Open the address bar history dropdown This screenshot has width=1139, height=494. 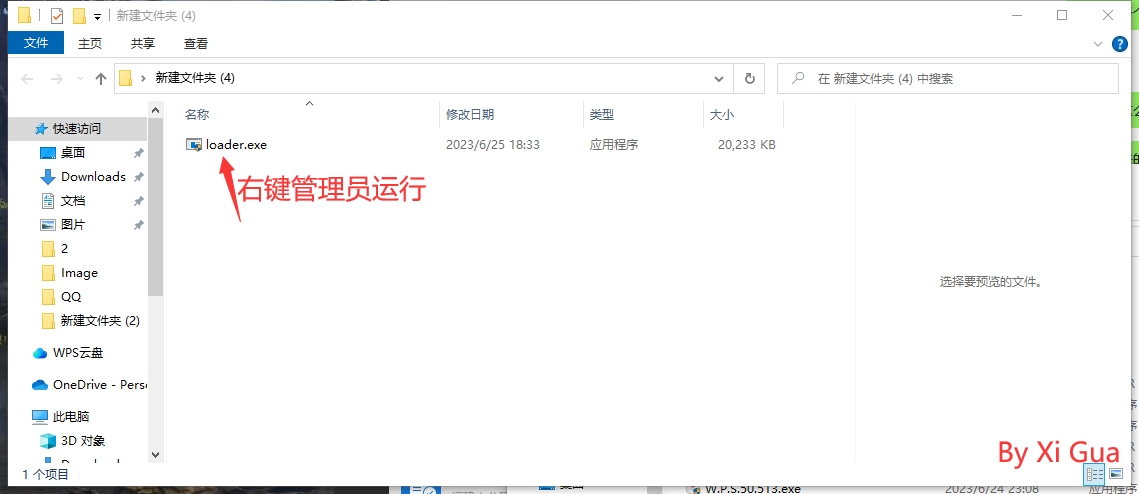(x=719, y=78)
